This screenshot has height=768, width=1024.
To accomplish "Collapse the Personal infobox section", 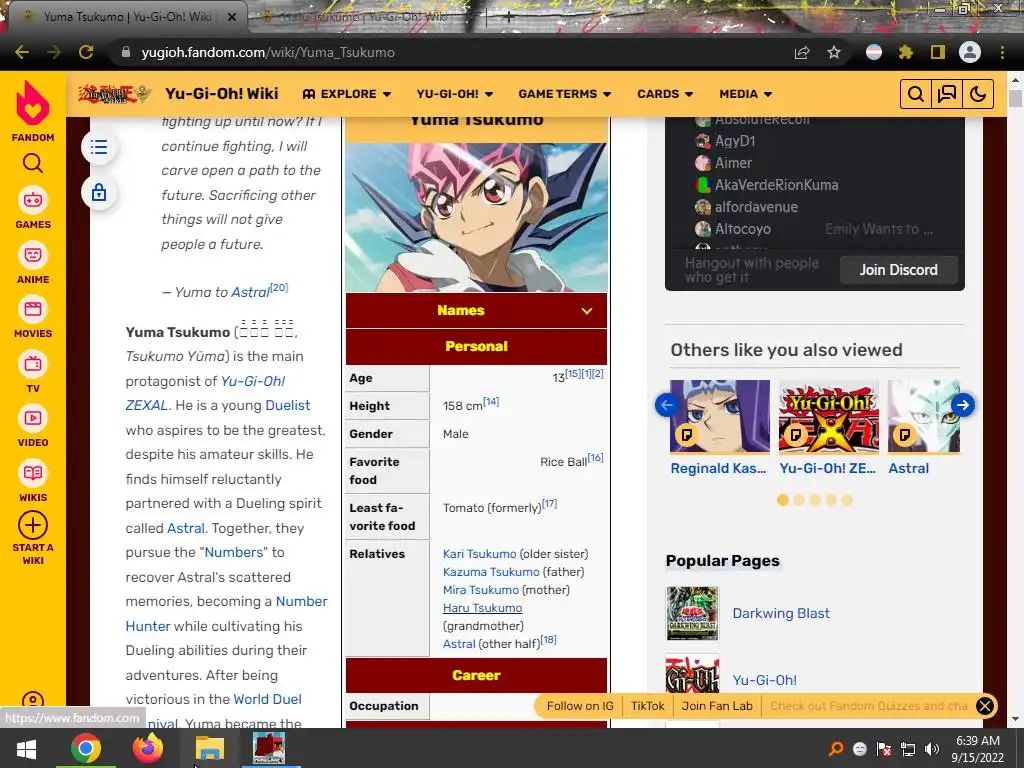I will pos(476,347).
